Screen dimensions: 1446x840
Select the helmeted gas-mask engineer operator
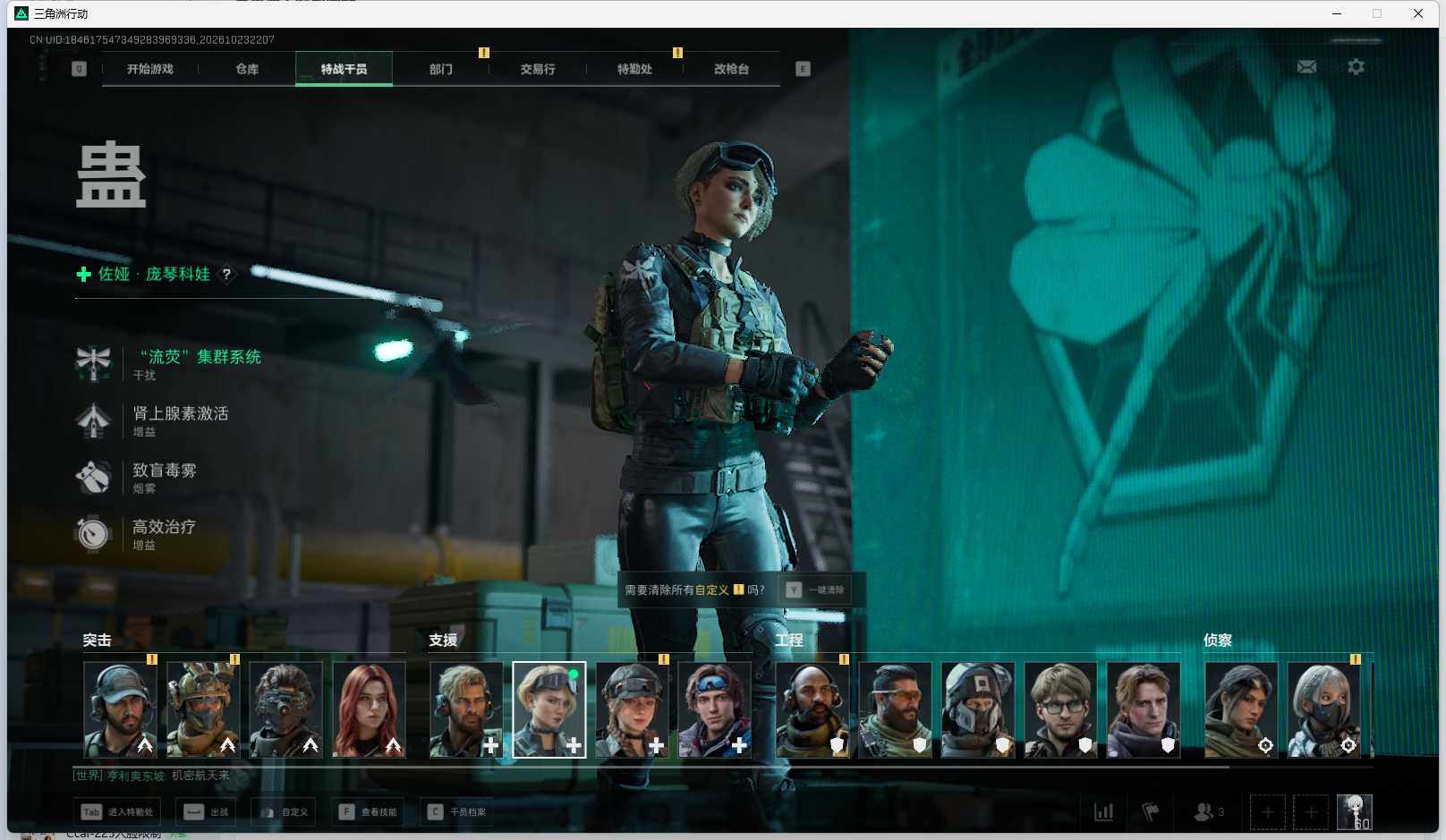click(x=978, y=709)
